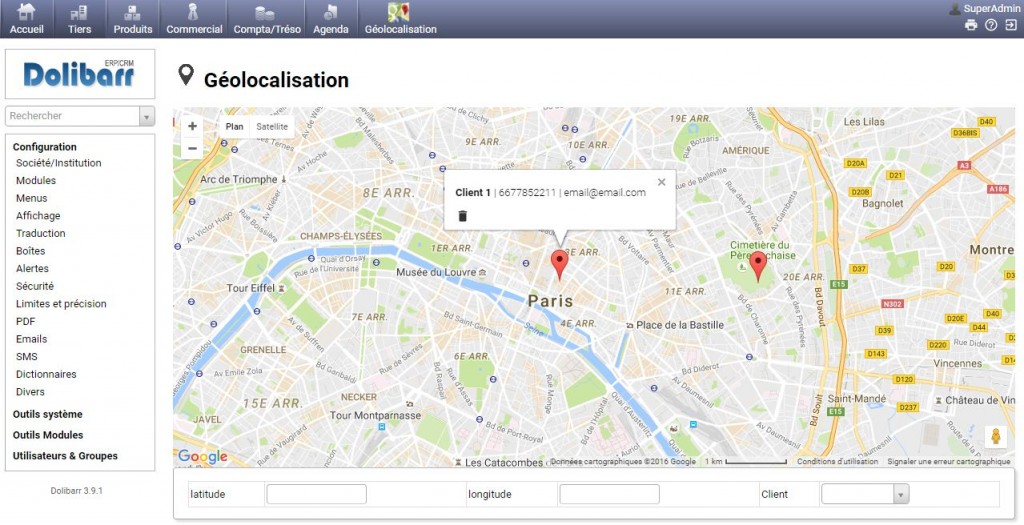The width and height of the screenshot is (1024, 525).
Task: Open the Commercial menu icon
Action: (x=193, y=12)
